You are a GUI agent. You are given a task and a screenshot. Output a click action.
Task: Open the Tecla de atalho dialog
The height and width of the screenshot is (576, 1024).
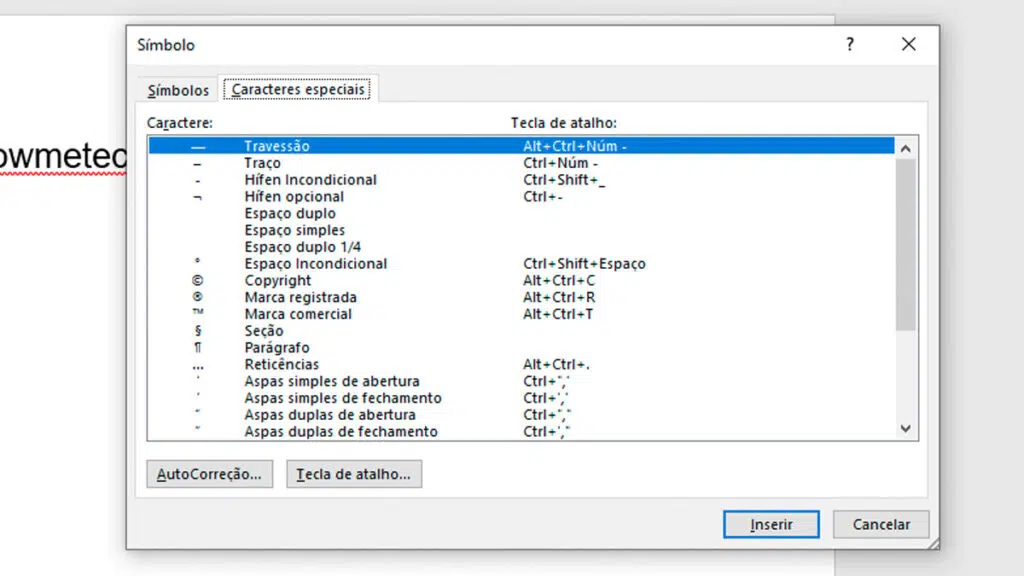[354, 473]
